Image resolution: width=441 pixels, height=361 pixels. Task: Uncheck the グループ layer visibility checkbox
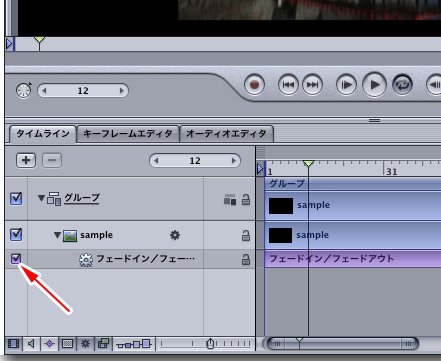16,198
